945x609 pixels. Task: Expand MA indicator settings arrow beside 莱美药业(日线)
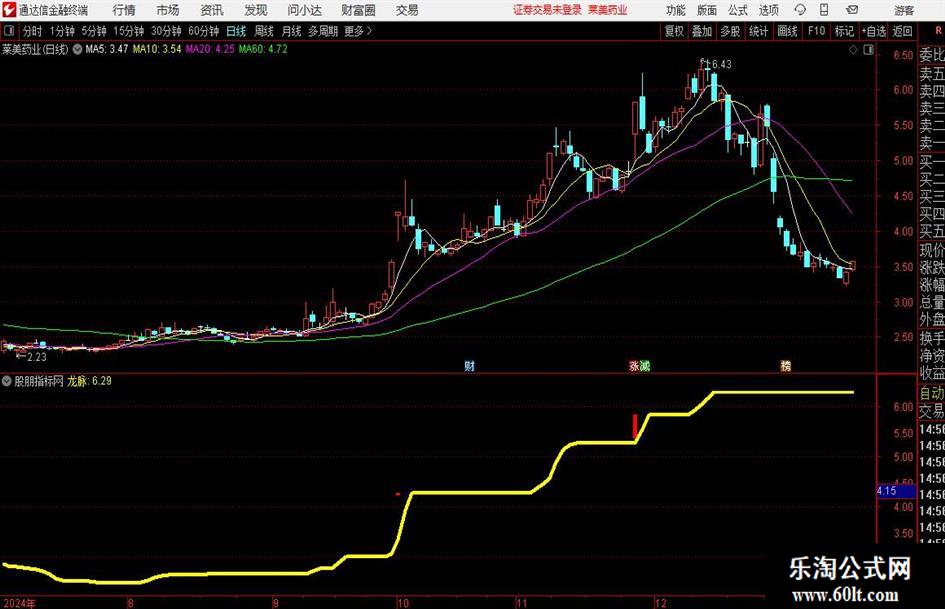[x=77, y=49]
